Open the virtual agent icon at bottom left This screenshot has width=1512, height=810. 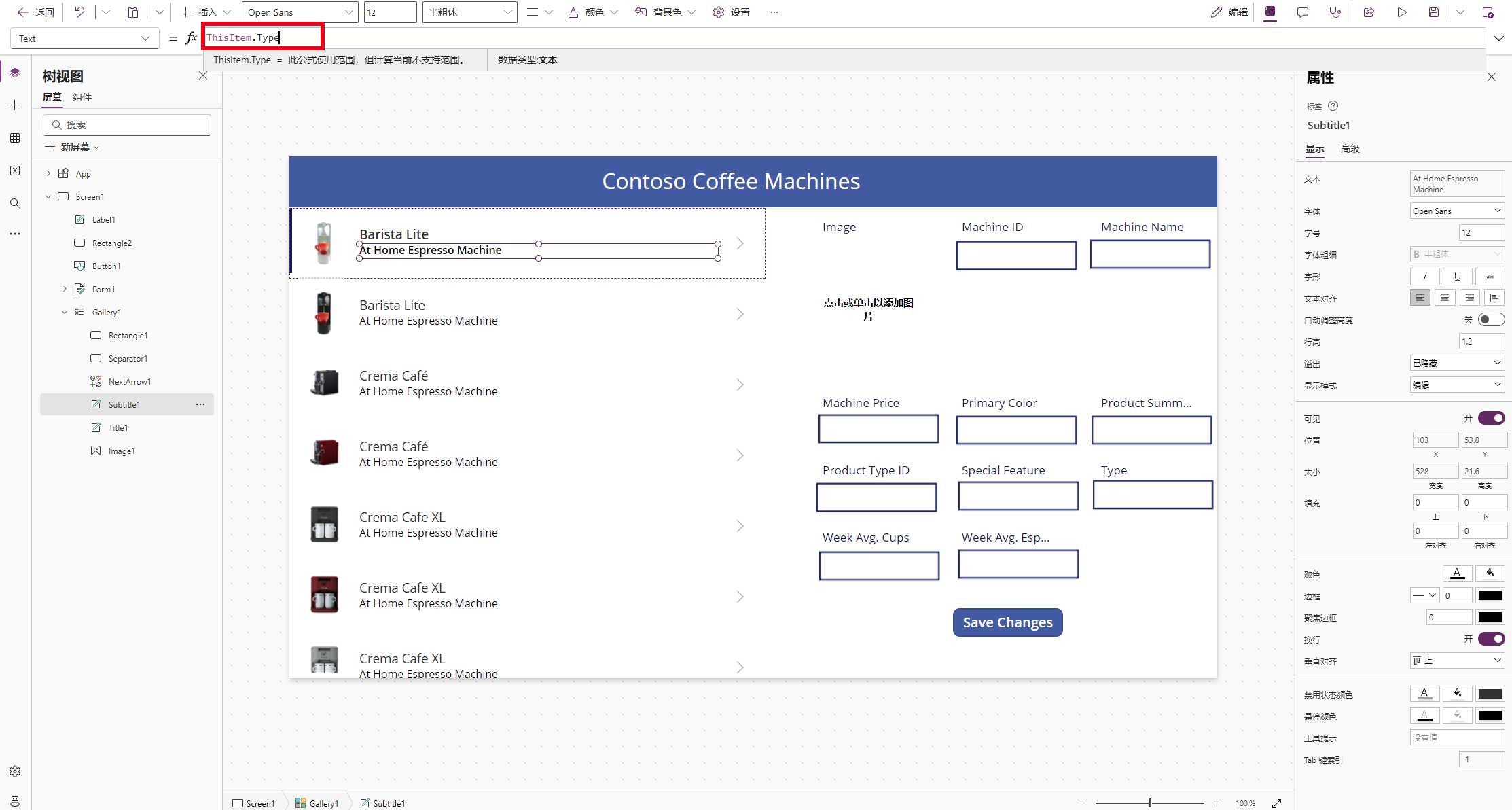[x=15, y=801]
